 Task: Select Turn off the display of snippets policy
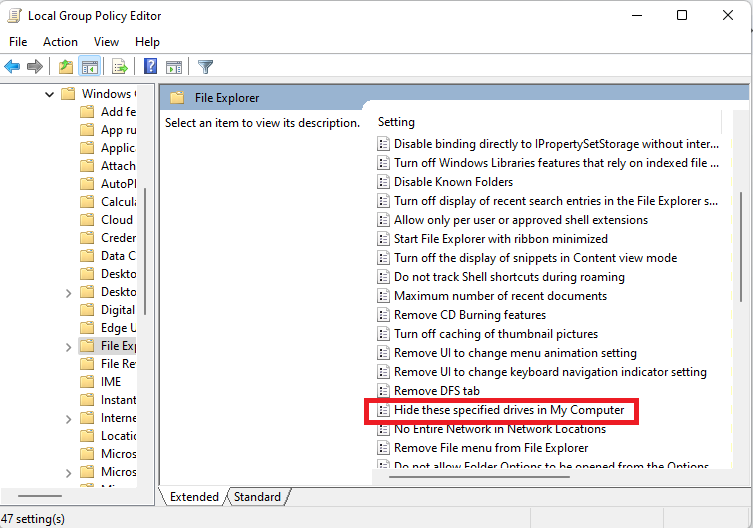pyautogui.click(x=535, y=258)
